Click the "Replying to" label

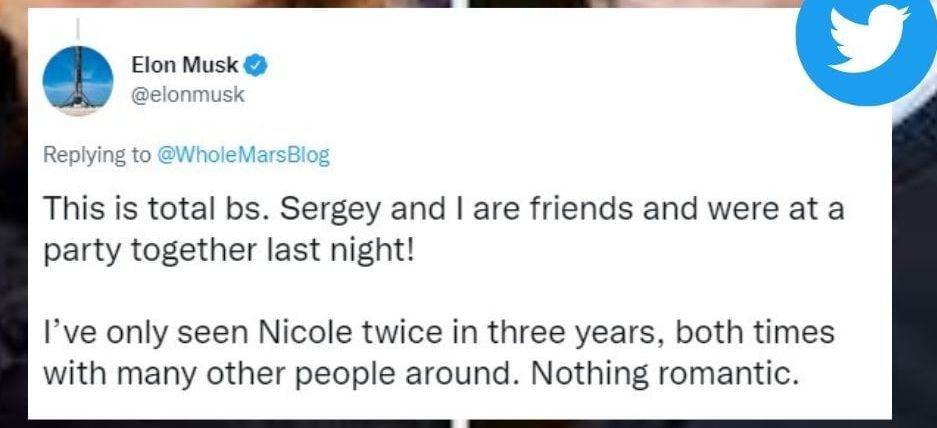pos(95,155)
